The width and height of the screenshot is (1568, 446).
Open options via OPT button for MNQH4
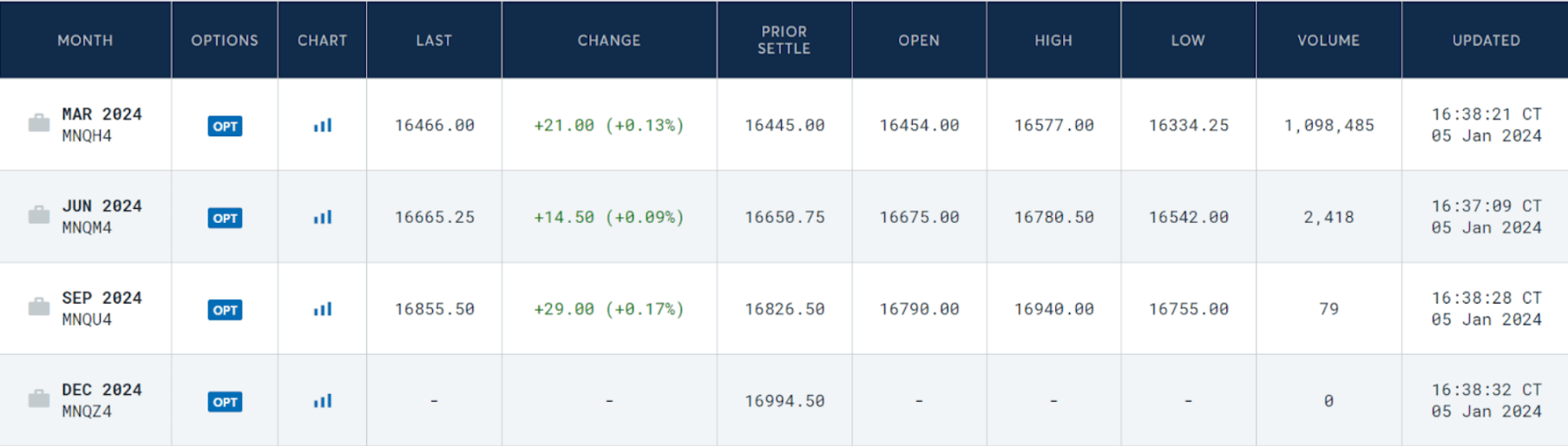(225, 127)
